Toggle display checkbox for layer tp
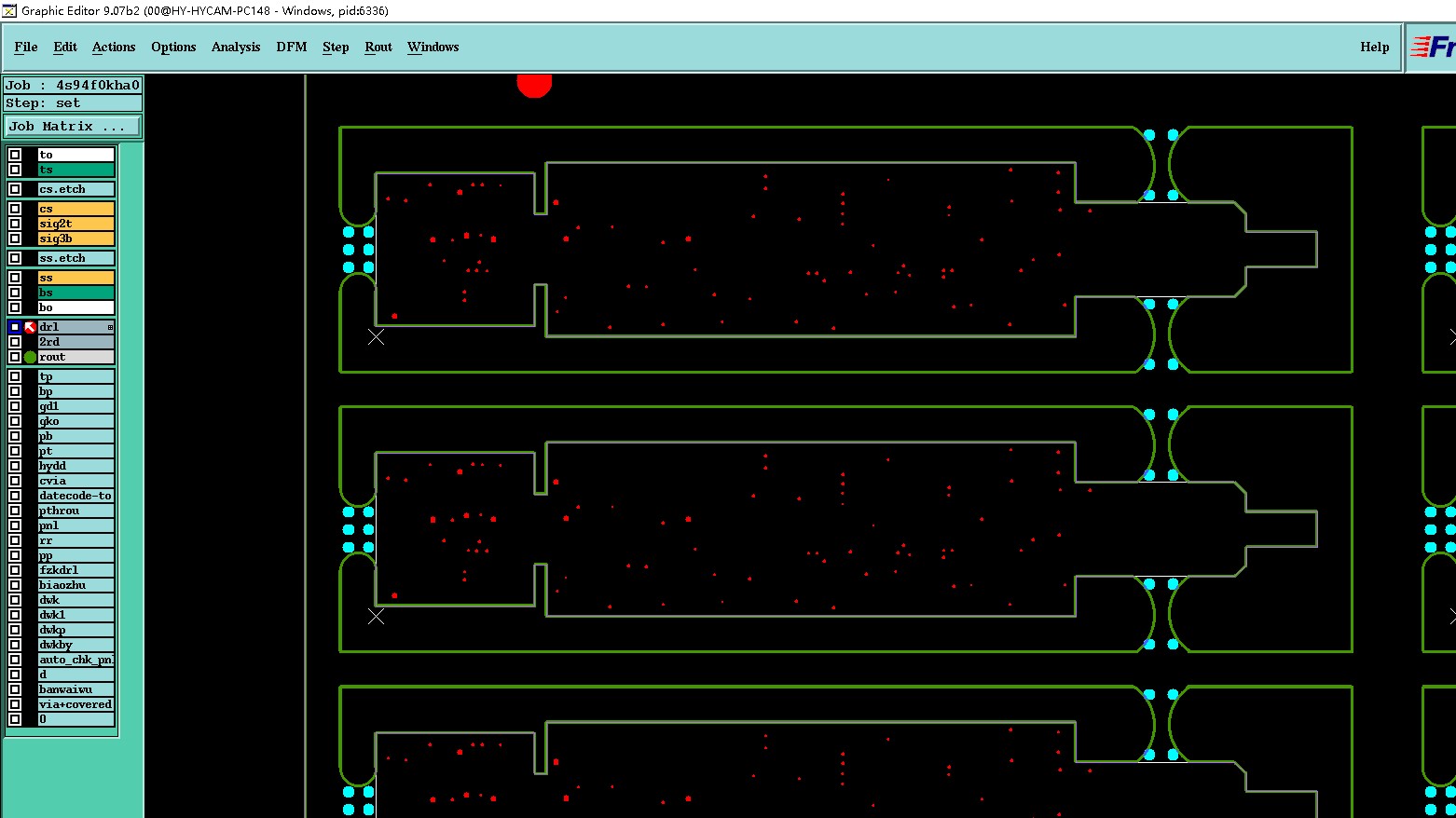This screenshot has height=818, width=1456. click(15, 376)
